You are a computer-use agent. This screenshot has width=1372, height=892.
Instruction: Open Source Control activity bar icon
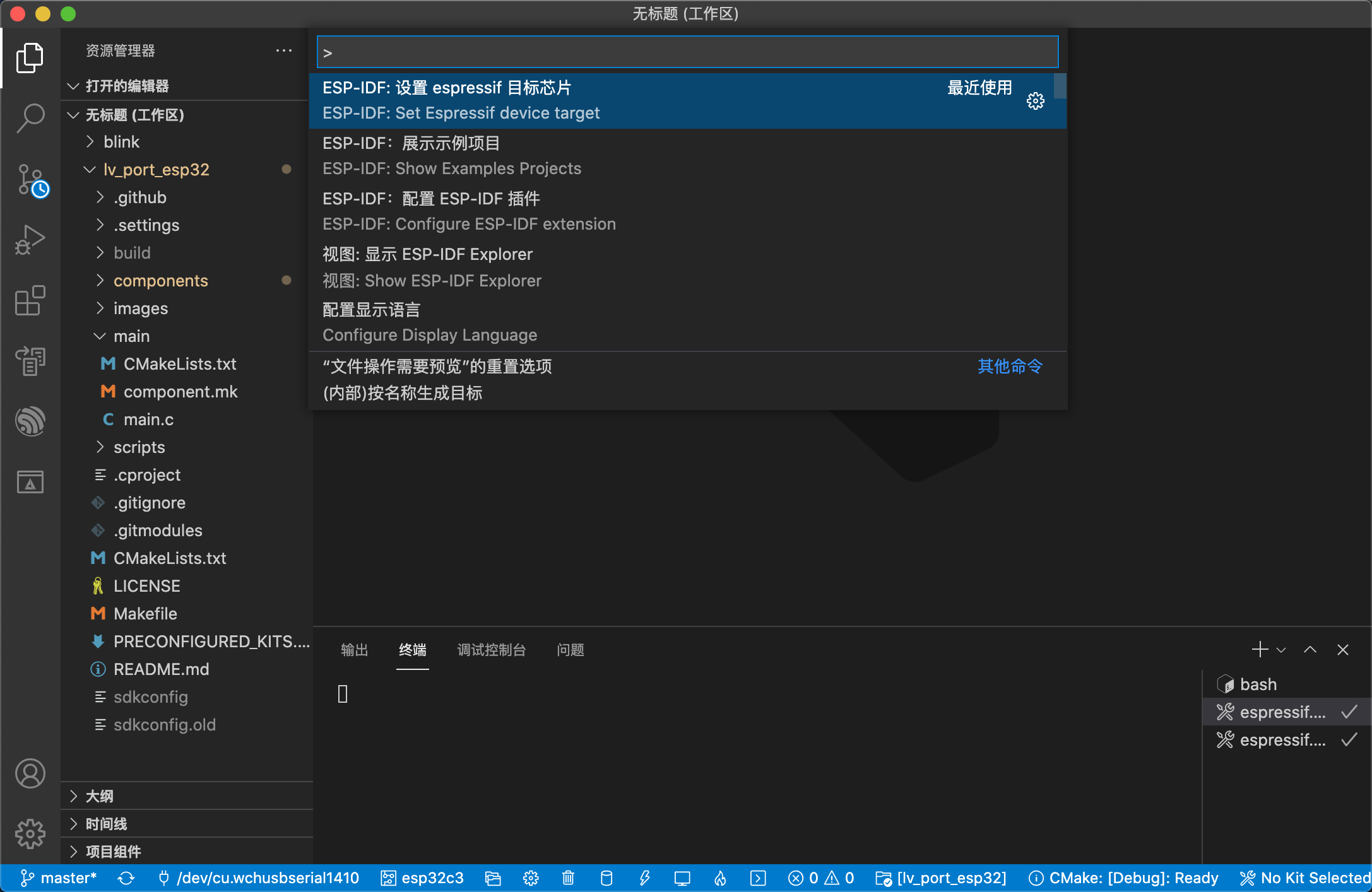click(30, 179)
